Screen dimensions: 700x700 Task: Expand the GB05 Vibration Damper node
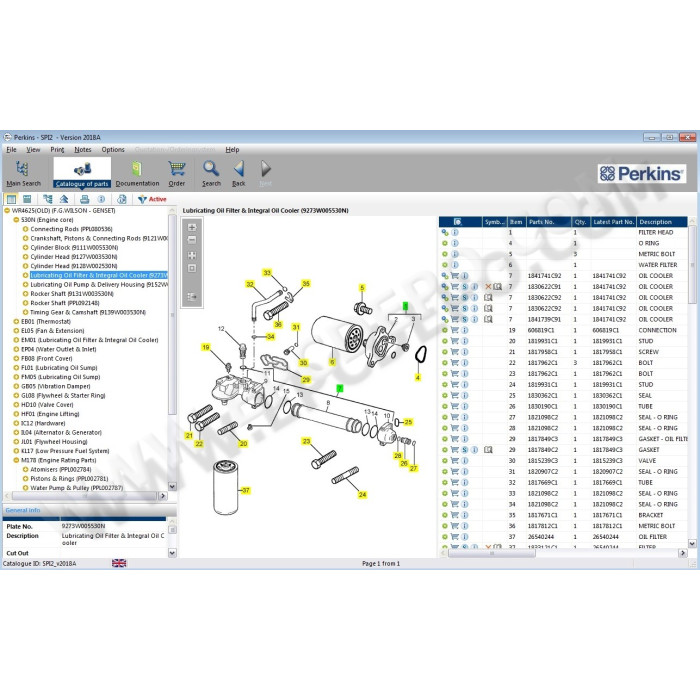click(16, 386)
